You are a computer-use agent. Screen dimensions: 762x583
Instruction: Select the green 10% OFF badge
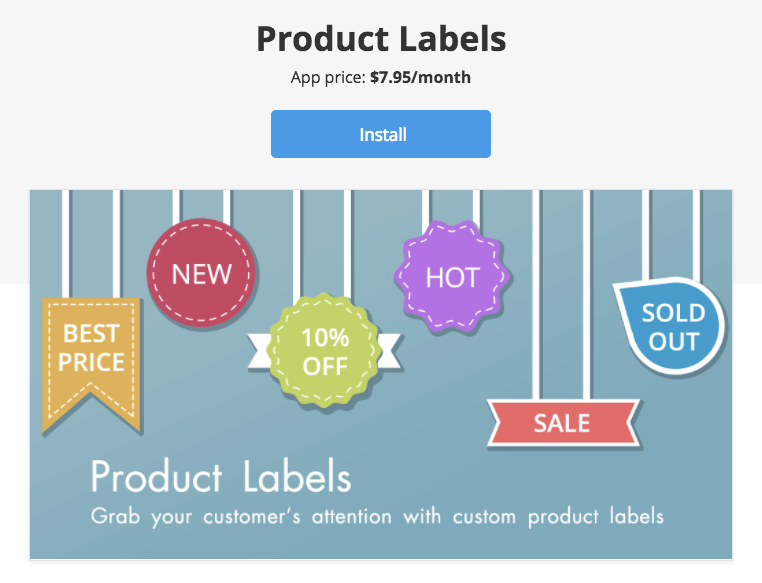[x=325, y=351]
